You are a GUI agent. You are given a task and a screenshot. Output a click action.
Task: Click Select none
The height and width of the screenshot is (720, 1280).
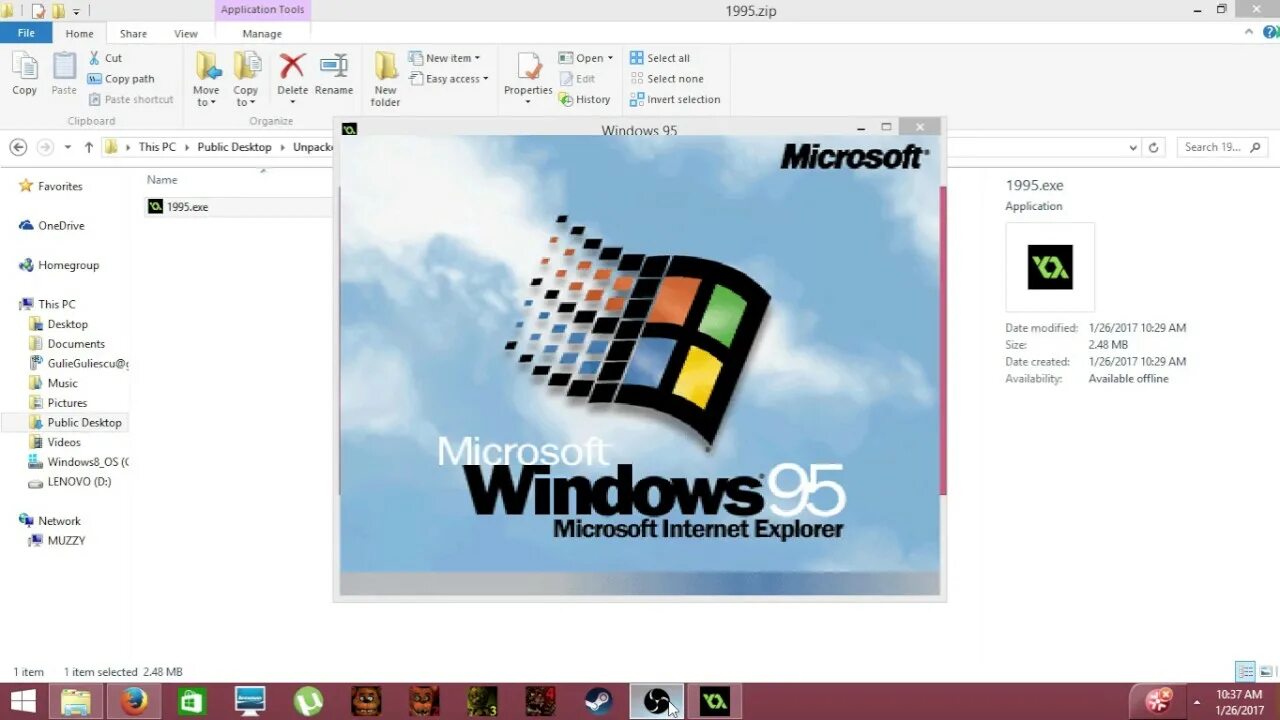tap(666, 79)
